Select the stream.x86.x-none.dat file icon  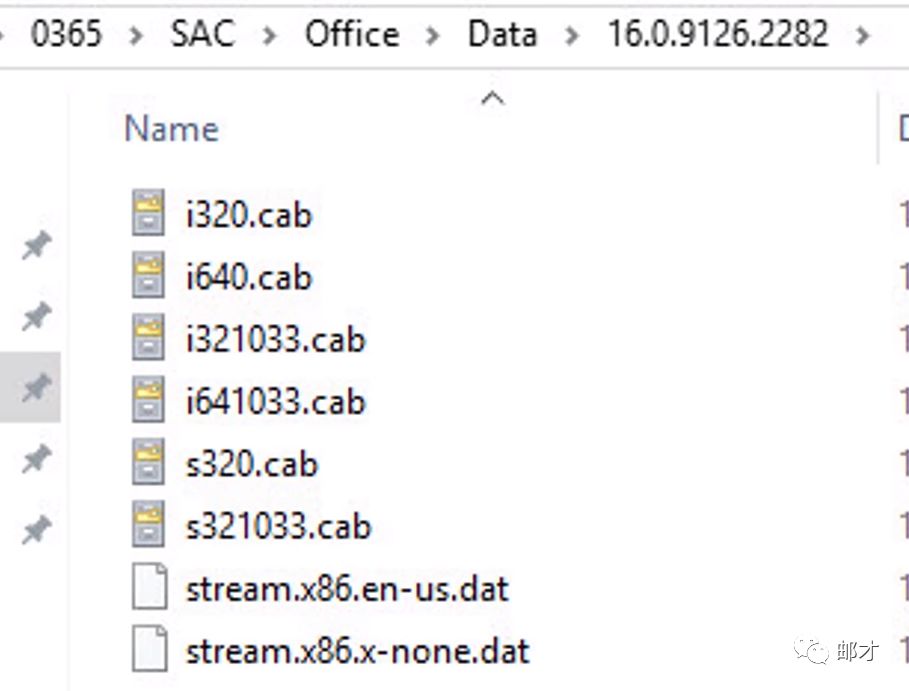pyautogui.click(x=148, y=651)
